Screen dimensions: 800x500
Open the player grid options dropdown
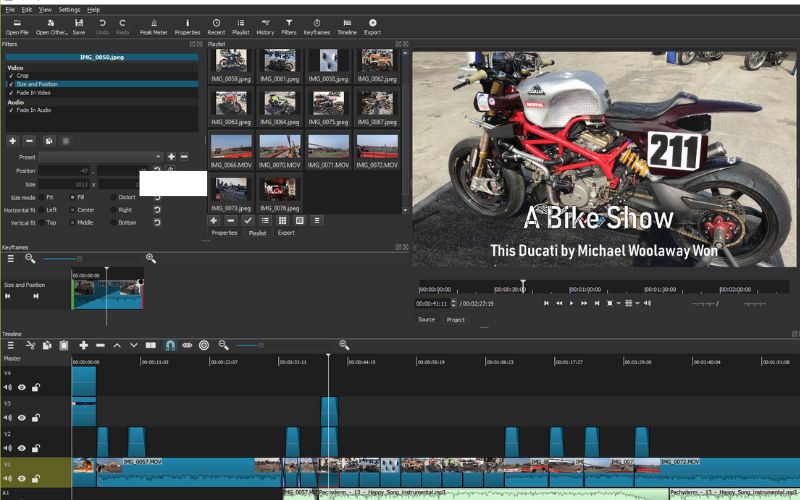637,303
